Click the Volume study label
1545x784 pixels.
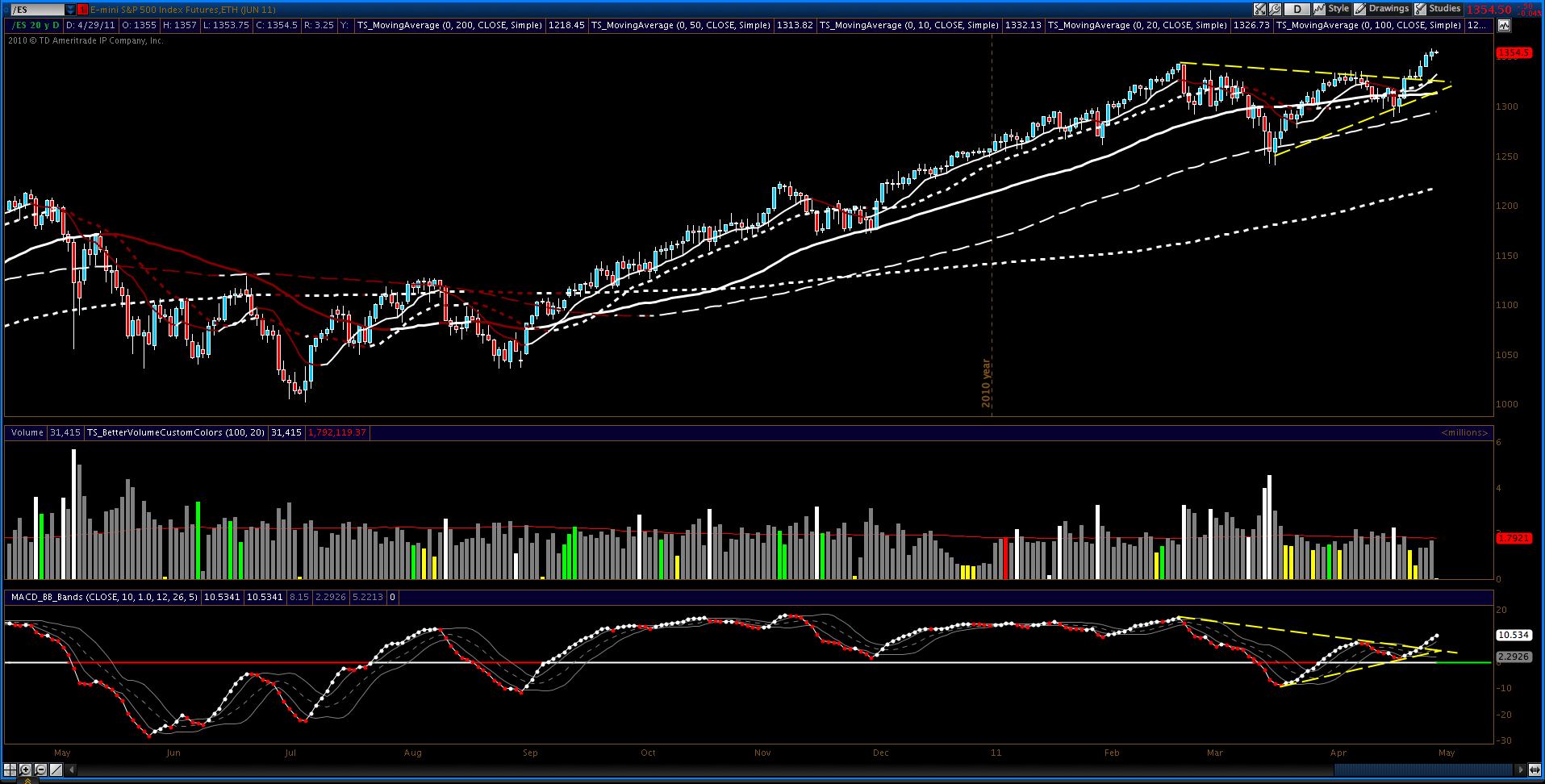(27, 433)
